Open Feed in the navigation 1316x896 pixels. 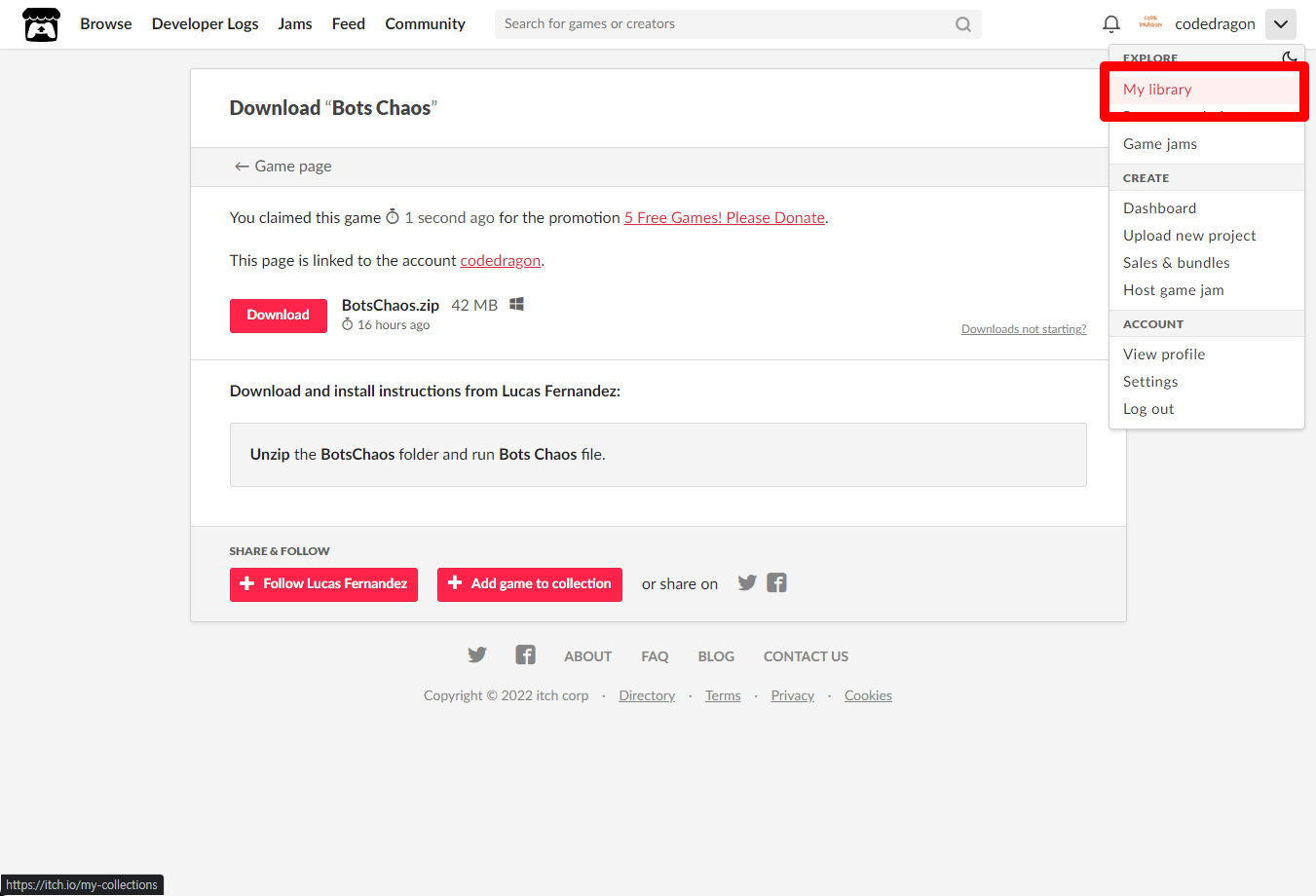349,24
